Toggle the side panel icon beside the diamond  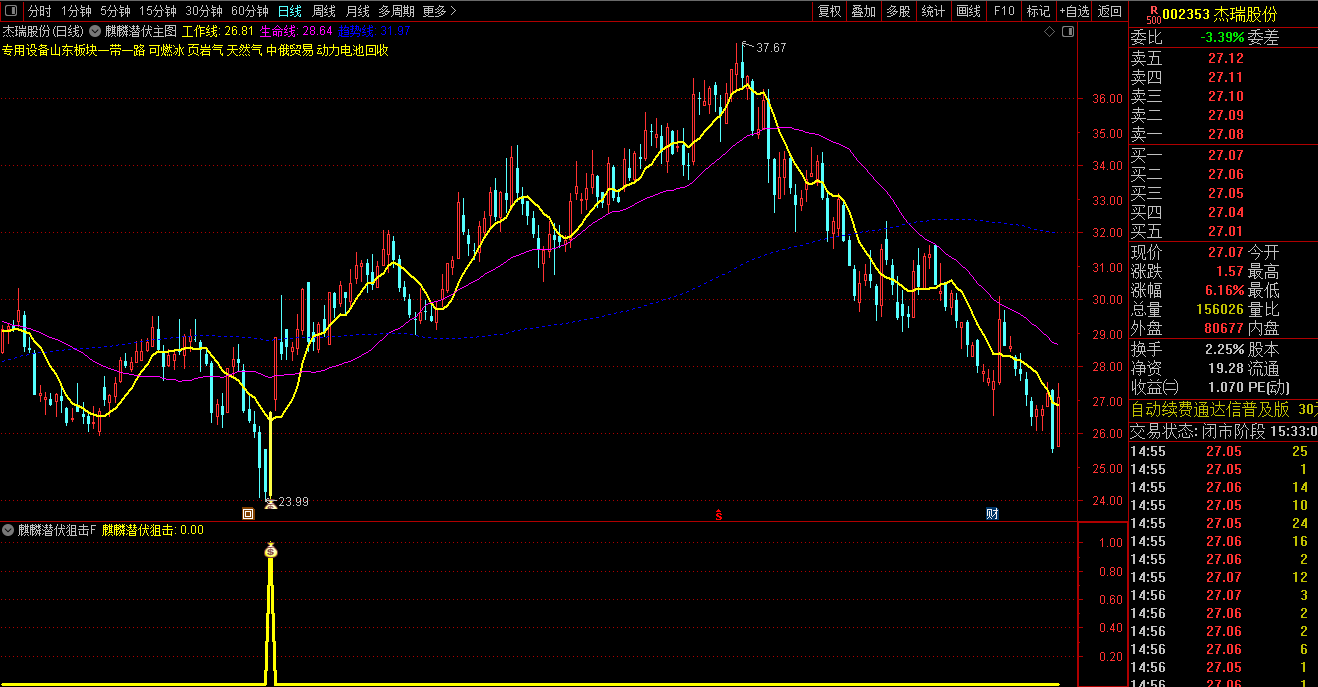[1067, 31]
